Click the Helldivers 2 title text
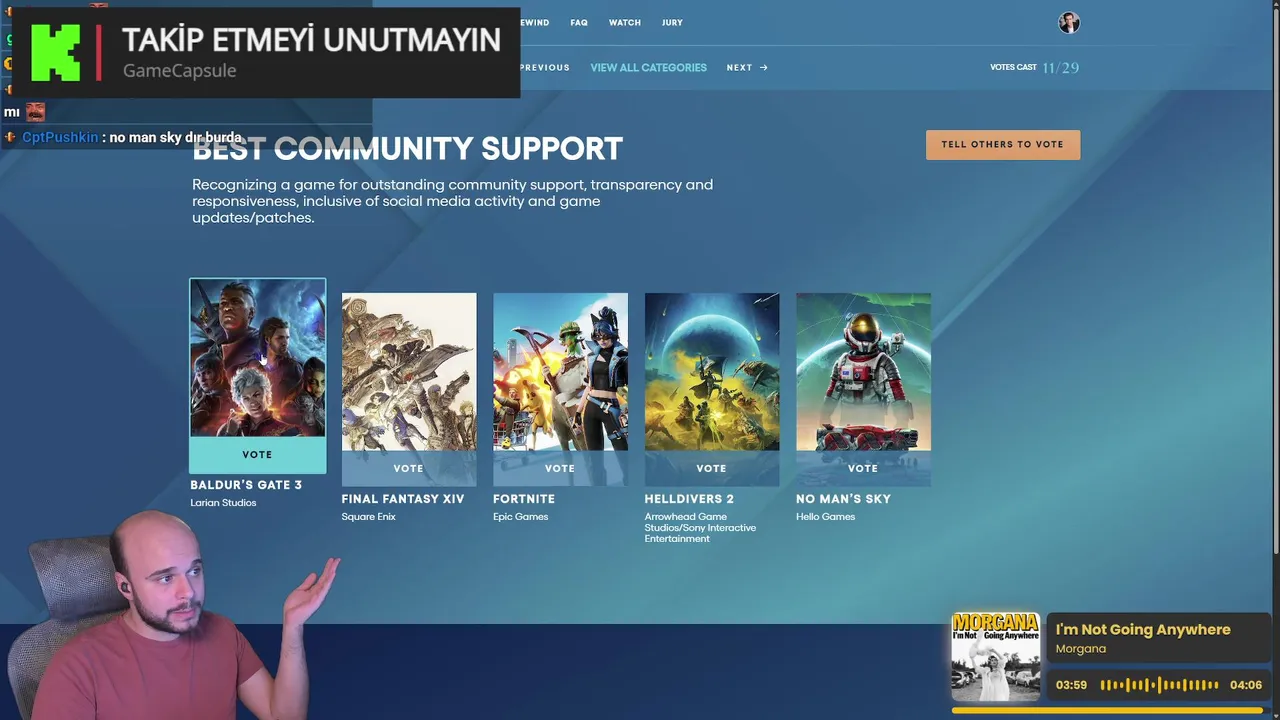The height and width of the screenshot is (720, 1280). (689, 499)
